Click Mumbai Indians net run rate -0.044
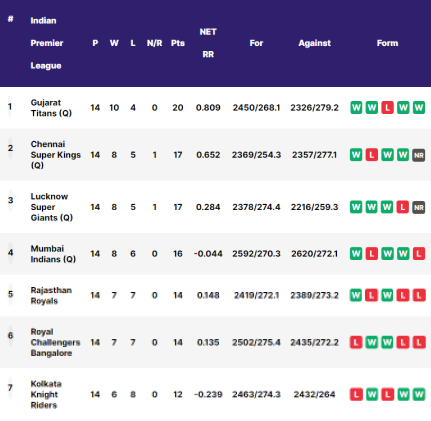The image size is (431, 421). tap(208, 254)
